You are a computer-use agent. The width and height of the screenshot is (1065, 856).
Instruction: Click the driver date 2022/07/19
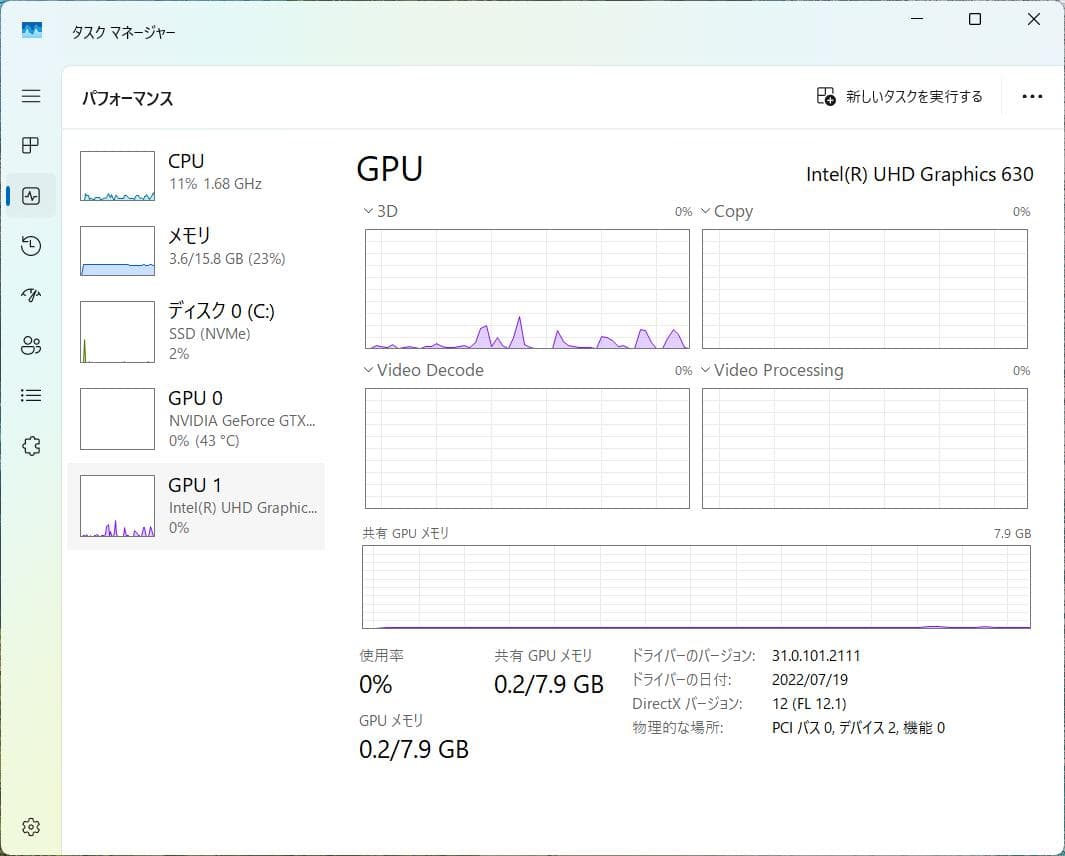pos(810,679)
